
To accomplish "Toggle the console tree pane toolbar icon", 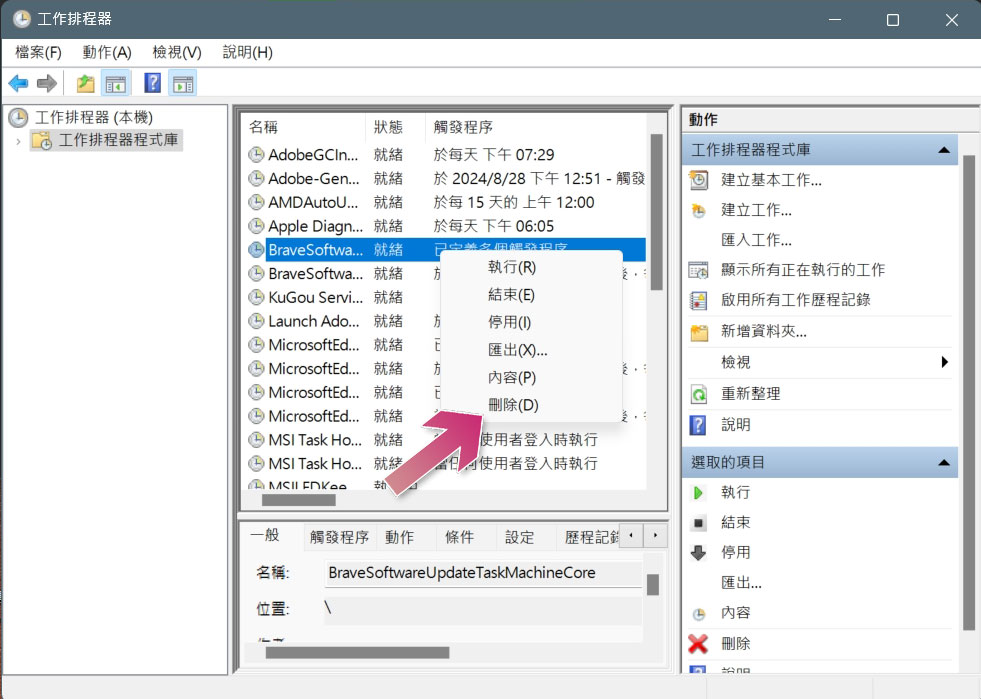I will [116, 83].
